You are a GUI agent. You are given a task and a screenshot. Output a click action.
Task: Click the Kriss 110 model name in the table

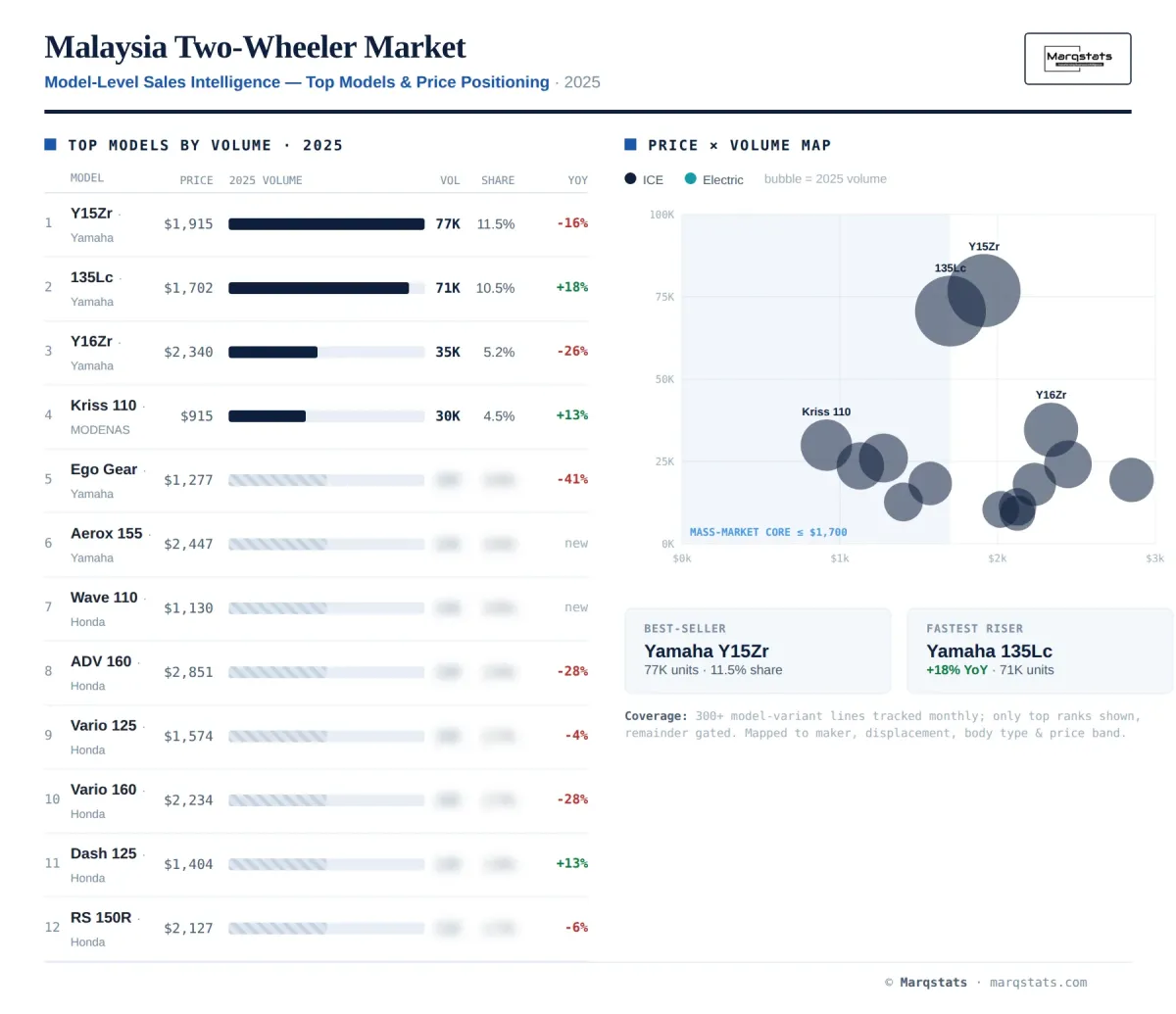pyautogui.click(x=103, y=405)
